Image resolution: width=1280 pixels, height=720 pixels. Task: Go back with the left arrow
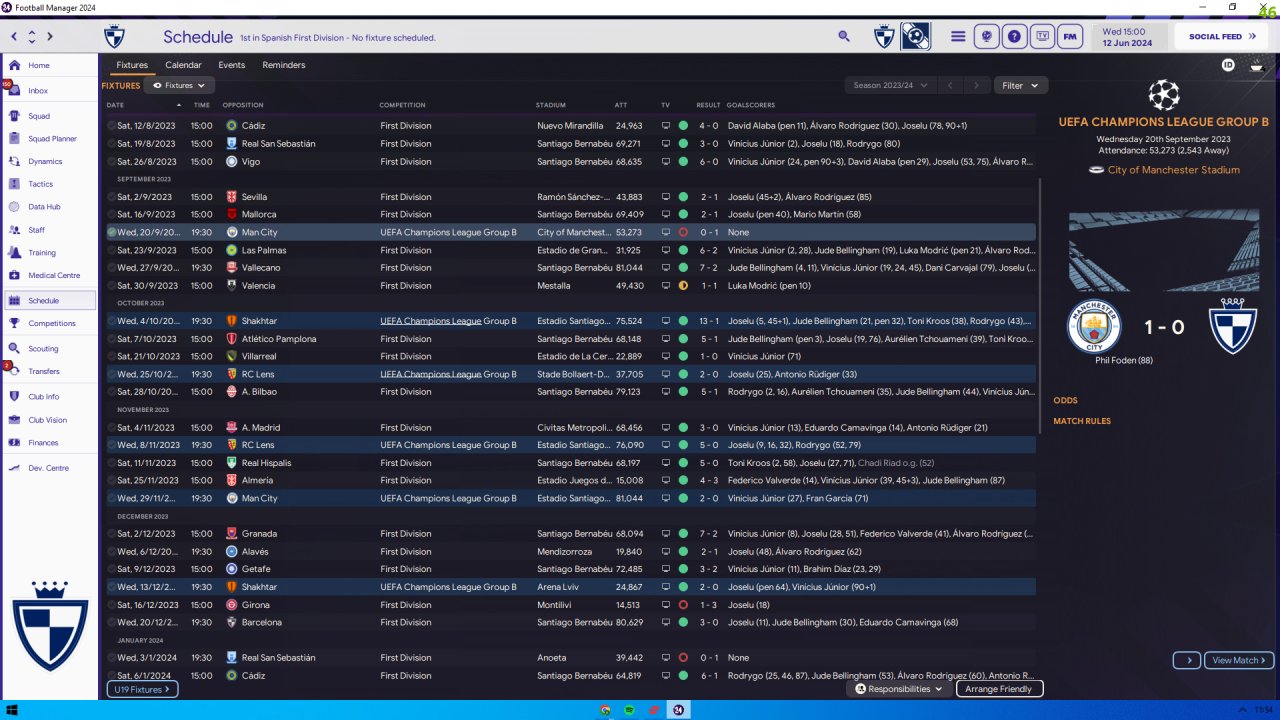tap(14, 36)
